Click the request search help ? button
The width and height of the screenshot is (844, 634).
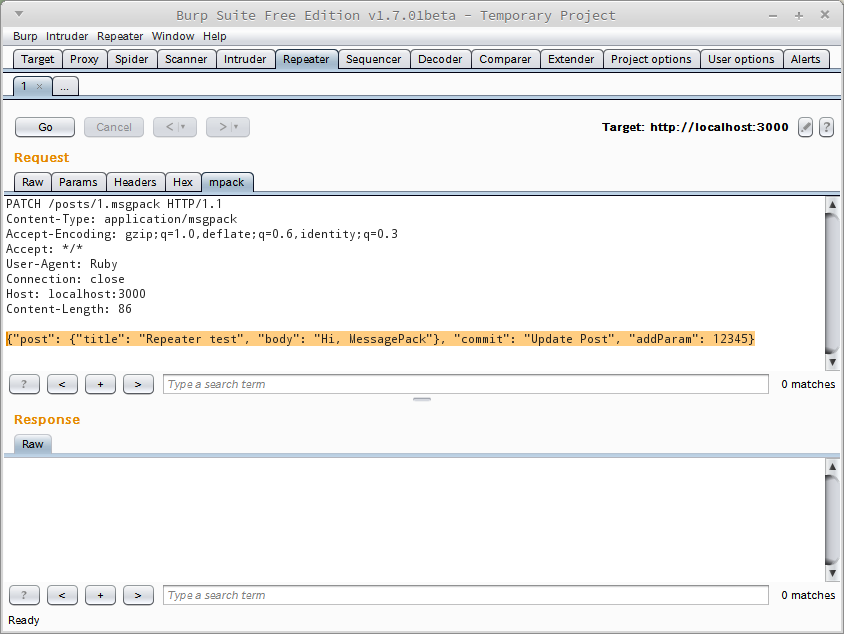pyautogui.click(x=24, y=384)
